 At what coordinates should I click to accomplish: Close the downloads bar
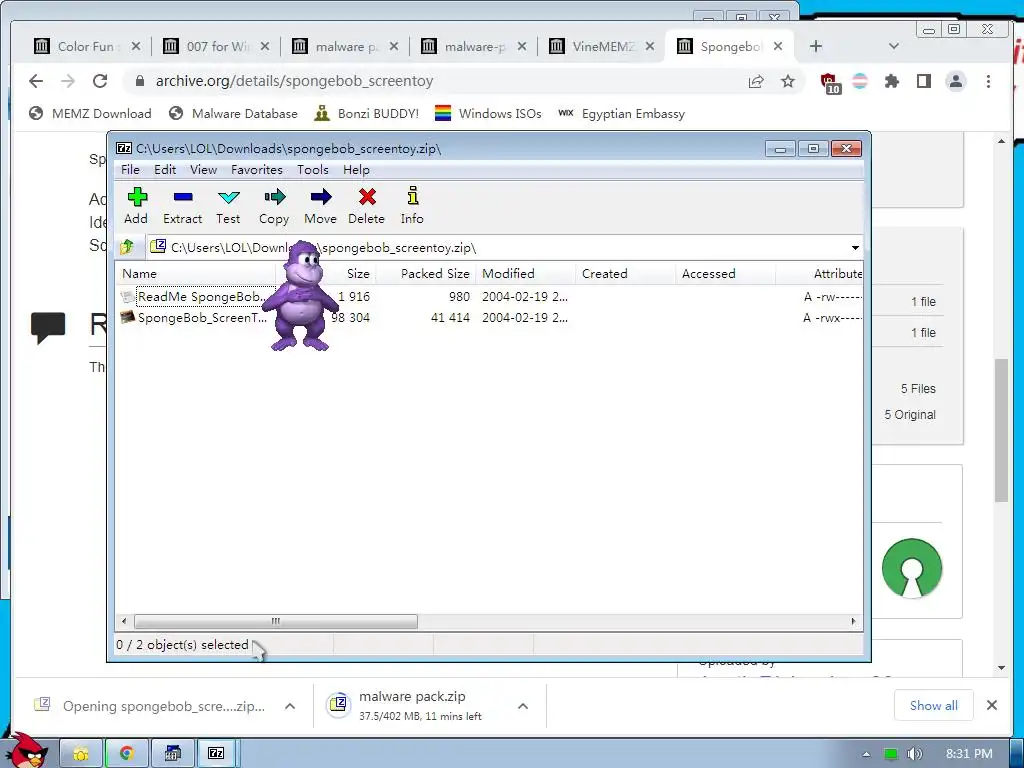point(991,705)
